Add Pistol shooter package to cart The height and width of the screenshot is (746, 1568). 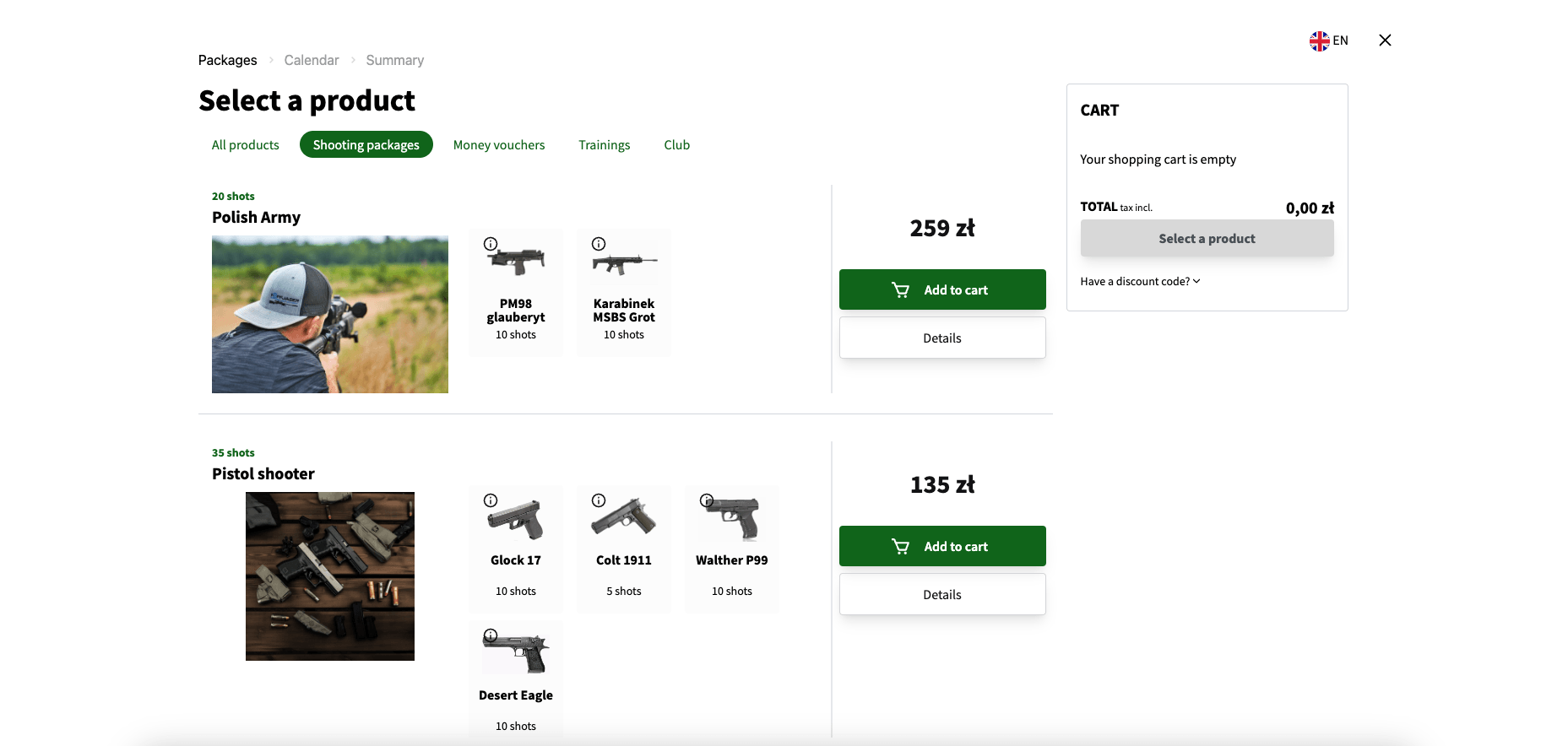942,546
